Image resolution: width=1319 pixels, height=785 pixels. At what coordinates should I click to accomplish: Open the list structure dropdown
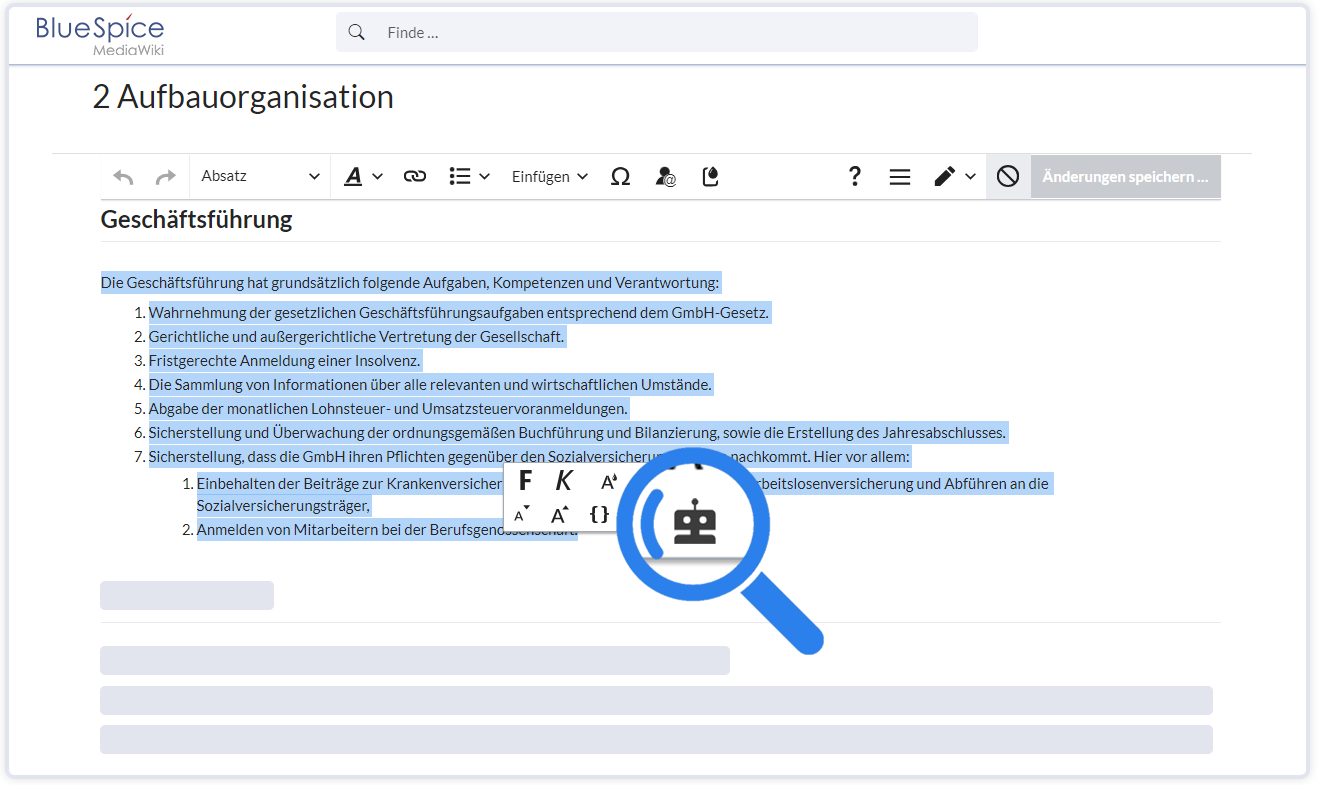coord(469,177)
